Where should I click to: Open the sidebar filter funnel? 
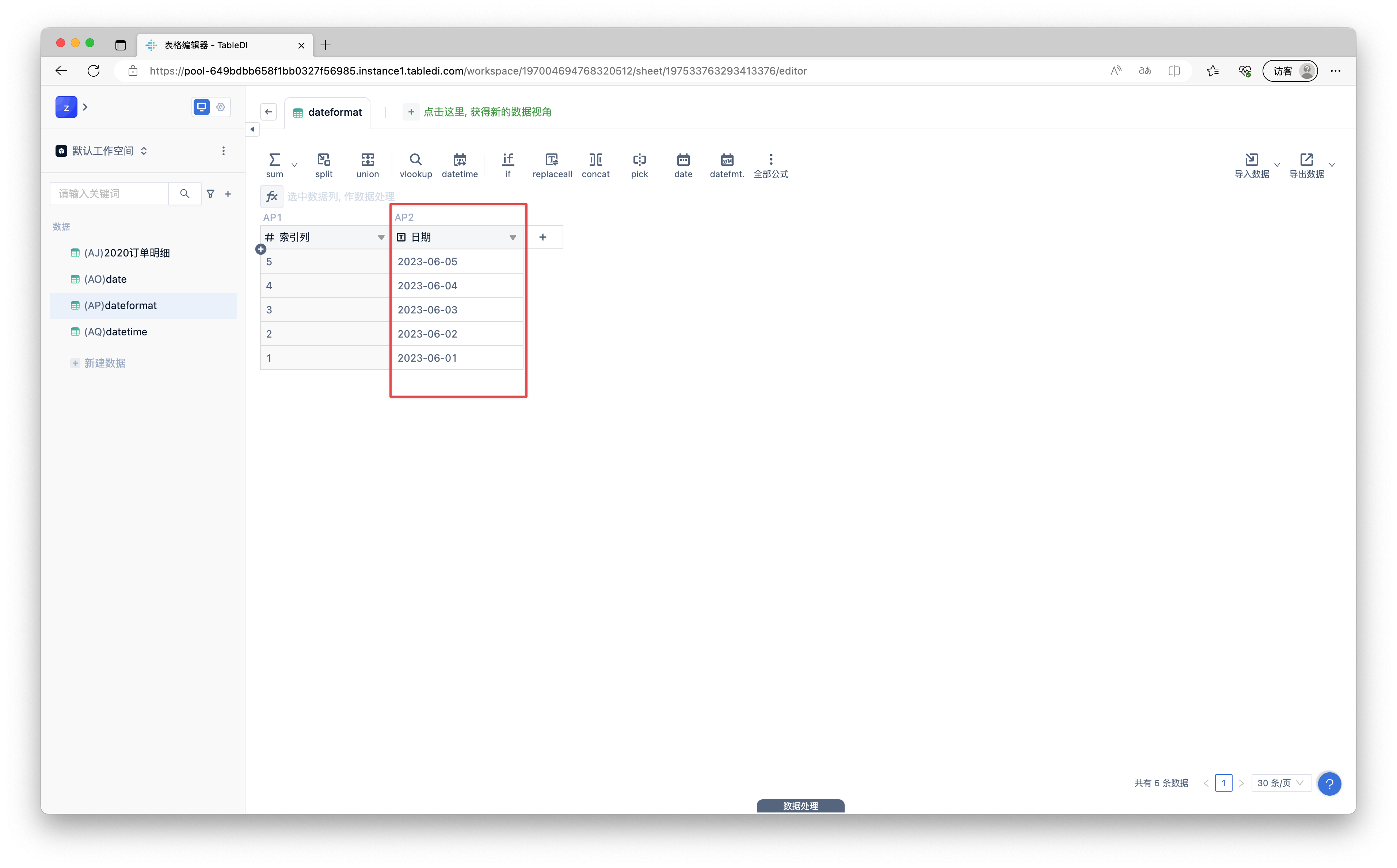[211, 194]
